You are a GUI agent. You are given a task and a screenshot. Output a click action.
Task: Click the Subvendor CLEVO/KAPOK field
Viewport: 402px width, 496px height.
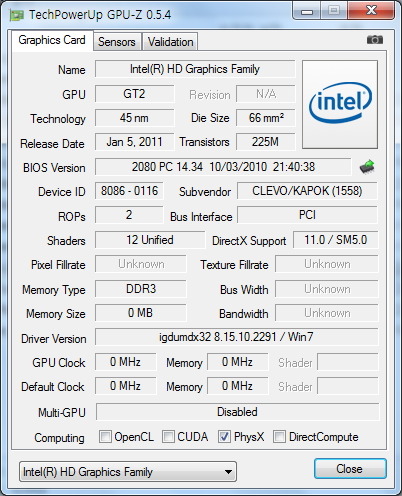[307, 191]
